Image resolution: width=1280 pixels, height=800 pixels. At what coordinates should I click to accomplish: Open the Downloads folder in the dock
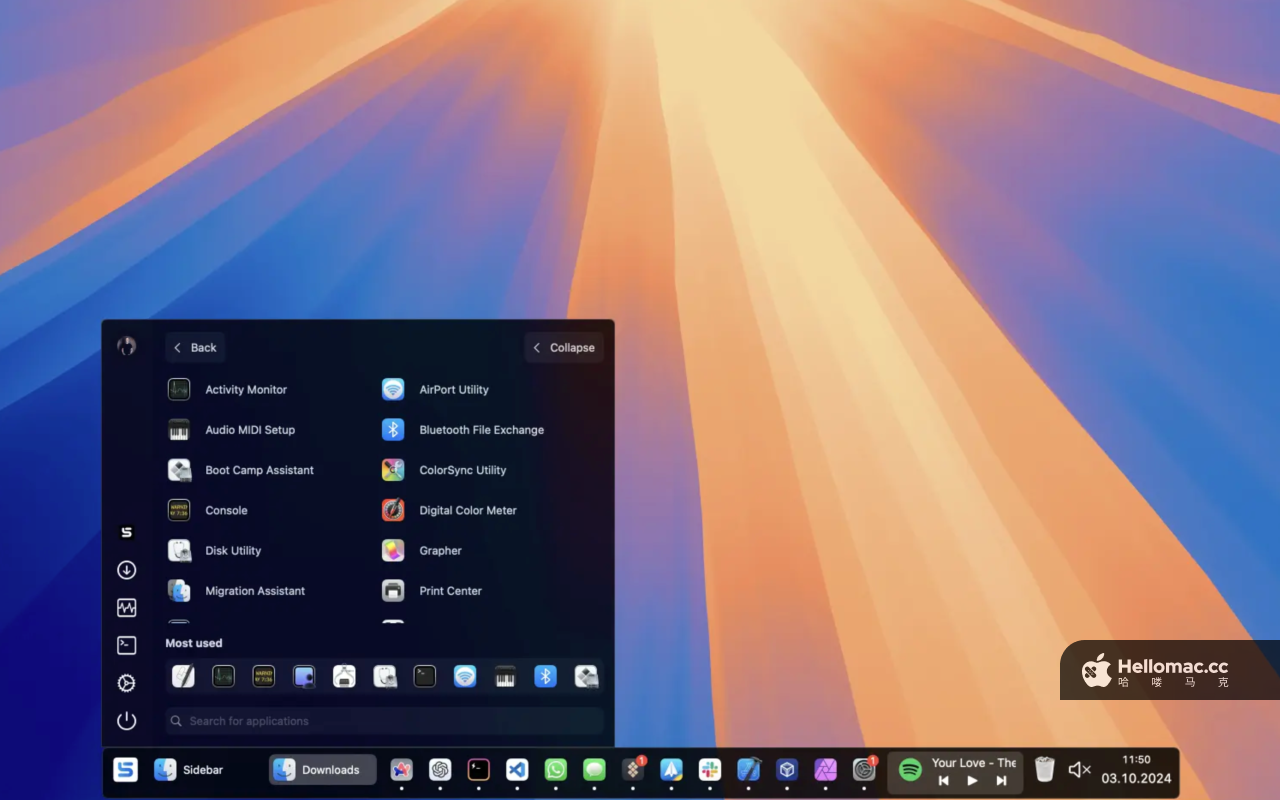click(322, 770)
